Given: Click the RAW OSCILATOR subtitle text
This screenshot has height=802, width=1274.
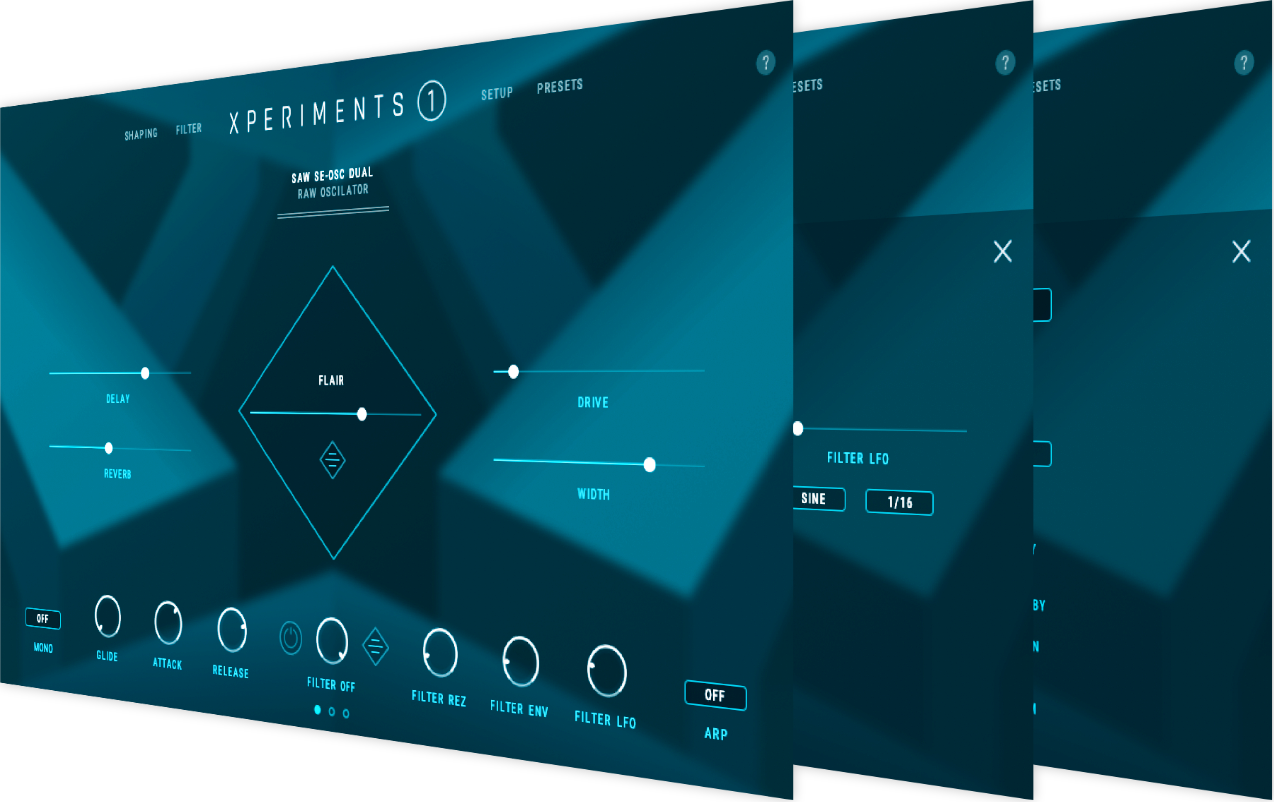Looking at the screenshot, I should [x=333, y=191].
